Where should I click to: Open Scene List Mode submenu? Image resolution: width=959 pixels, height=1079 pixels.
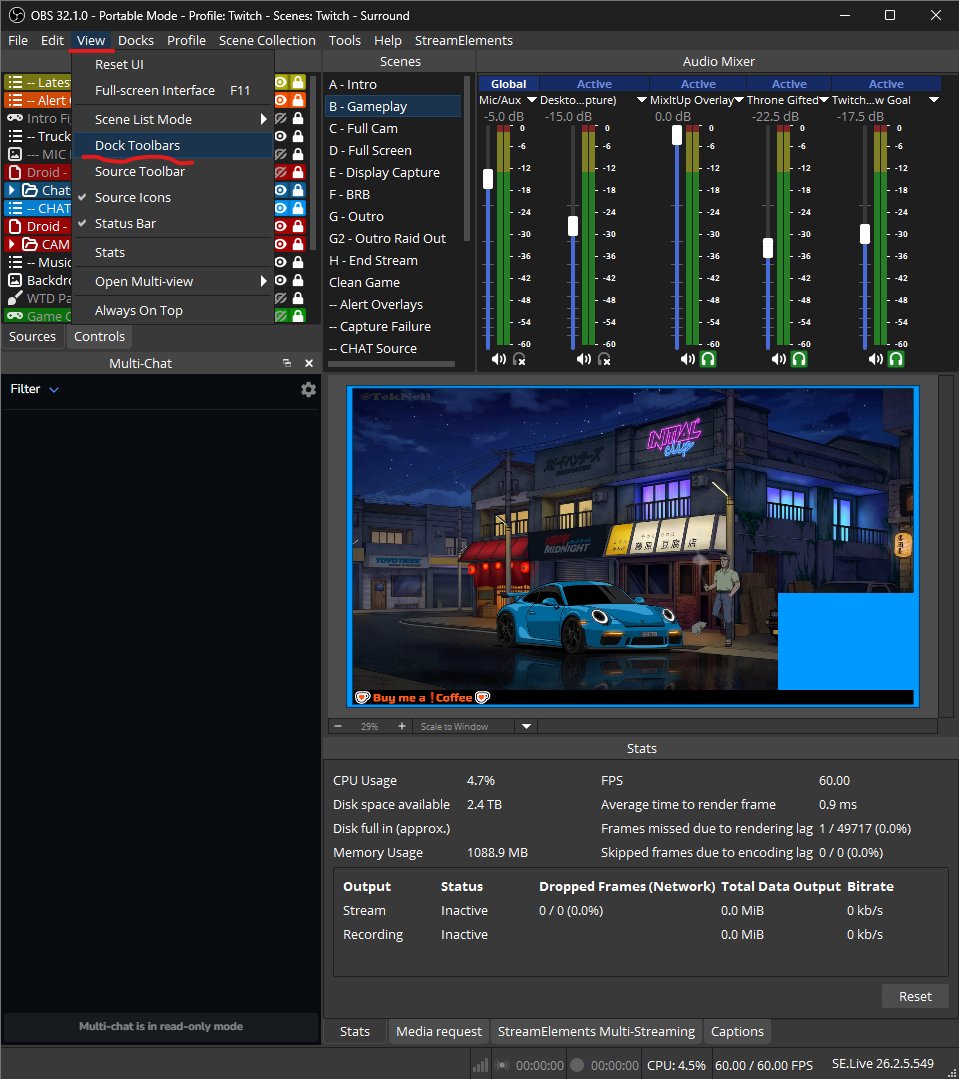pos(173,119)
